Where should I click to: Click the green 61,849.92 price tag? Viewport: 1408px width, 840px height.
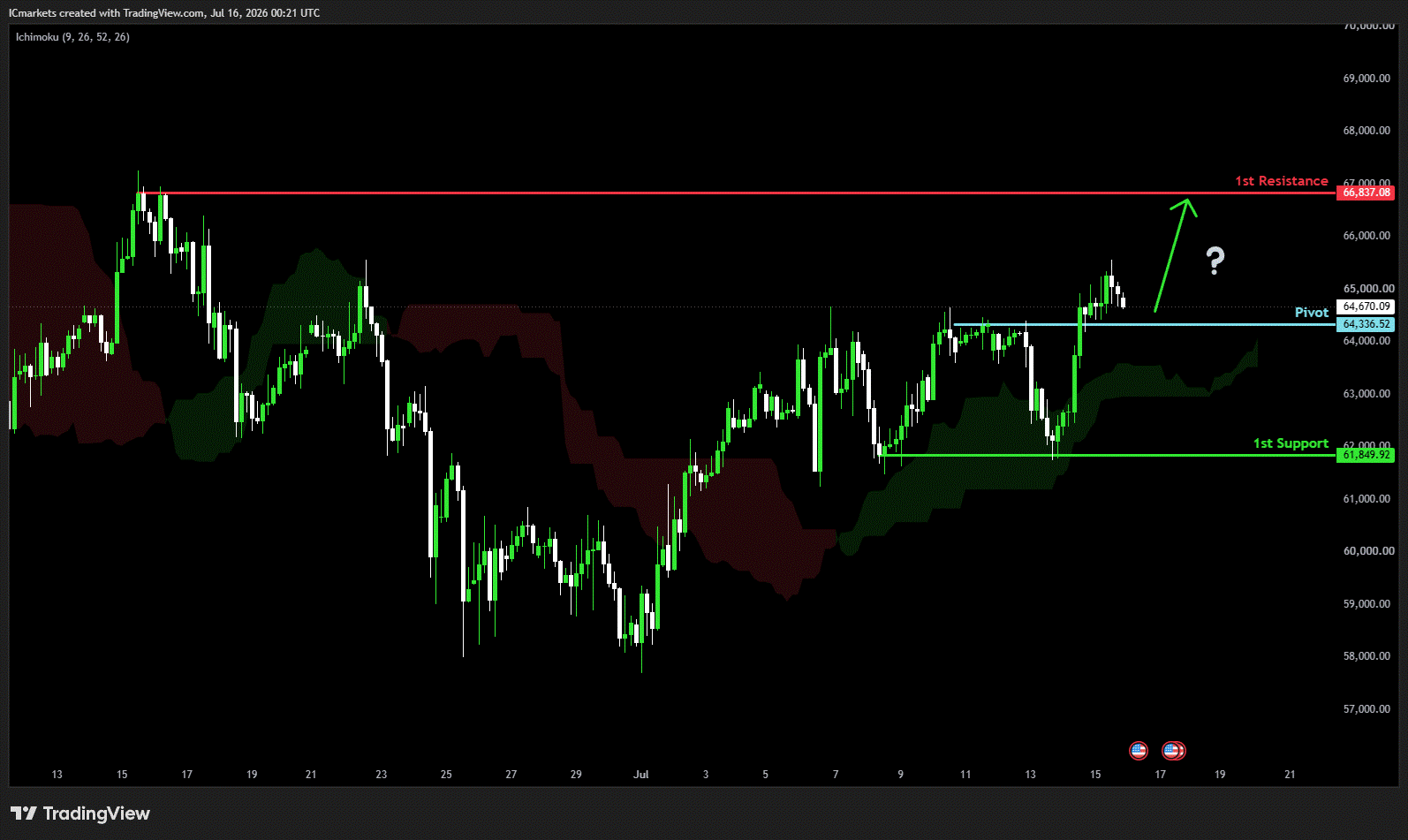[x=1366, y=455]
